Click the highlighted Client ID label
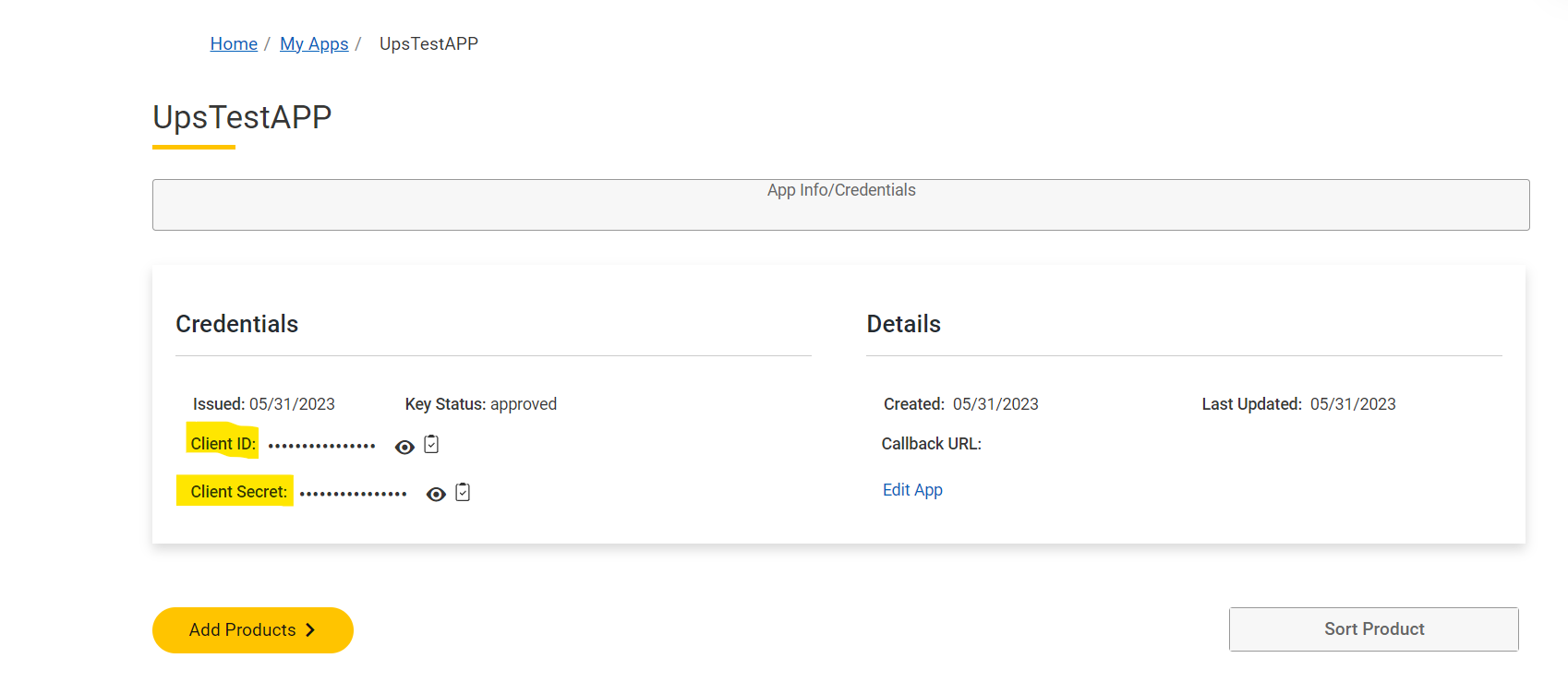This screenshot has width=1568, height=694. [x=223, y=444]
